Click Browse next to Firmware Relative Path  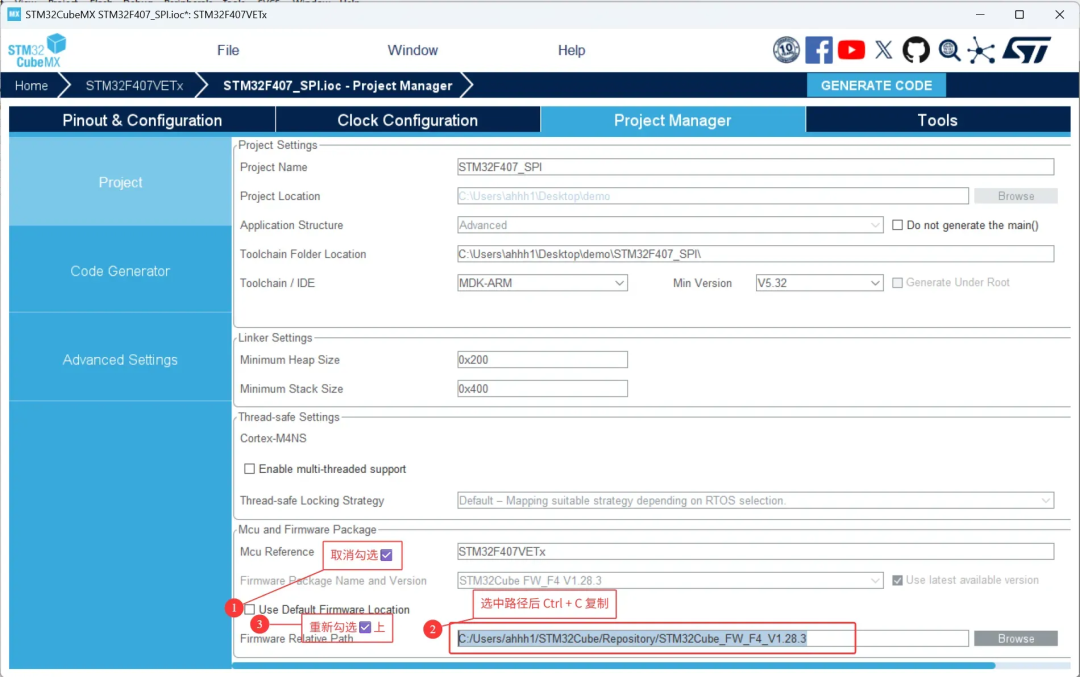click(x=1016, y=638)
